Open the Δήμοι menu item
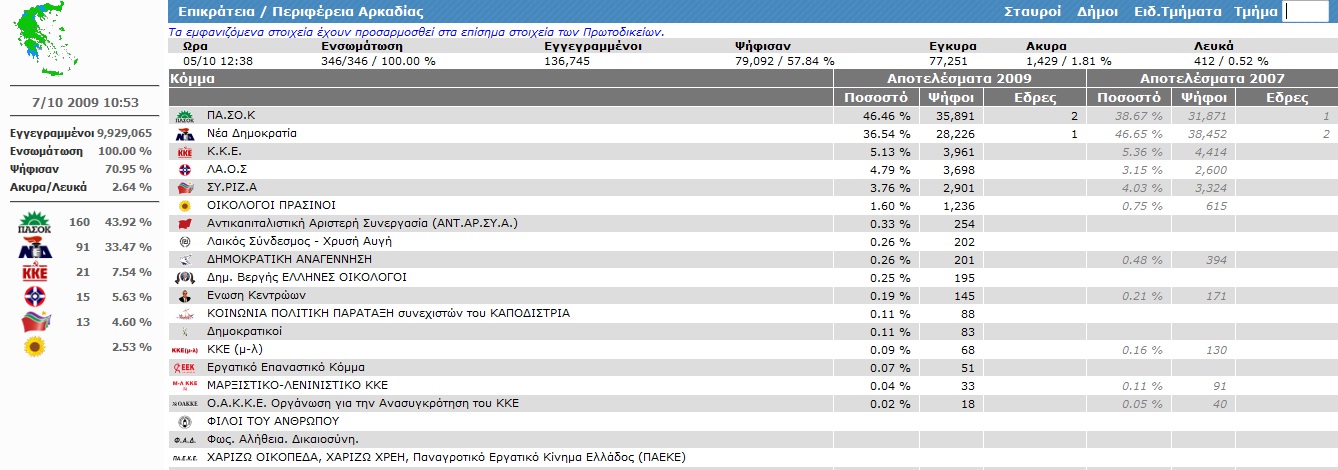The image size is (1338, 470). [x=1097, y=12]
